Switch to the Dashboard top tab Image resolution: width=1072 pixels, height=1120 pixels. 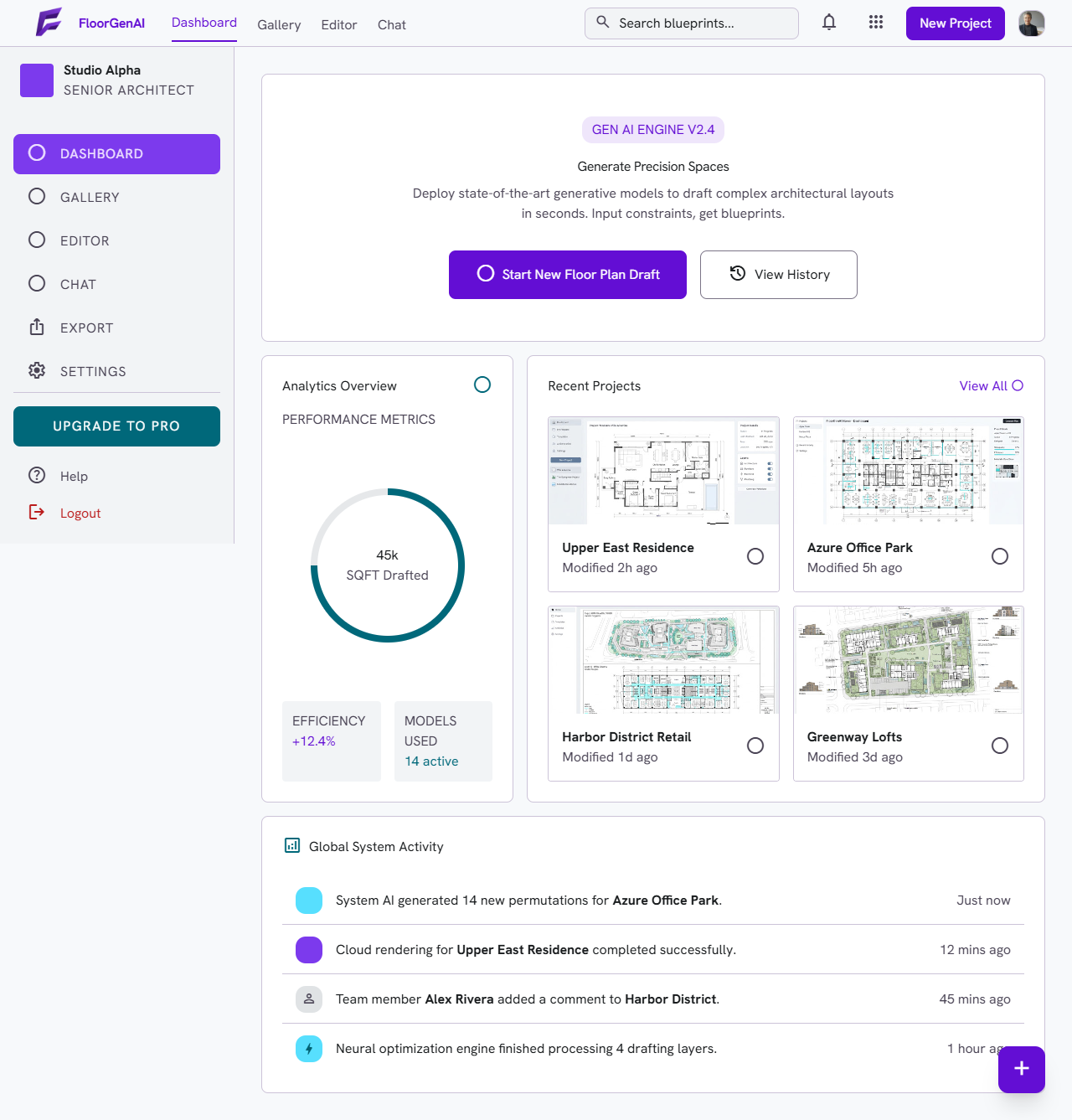click(204, 23)
